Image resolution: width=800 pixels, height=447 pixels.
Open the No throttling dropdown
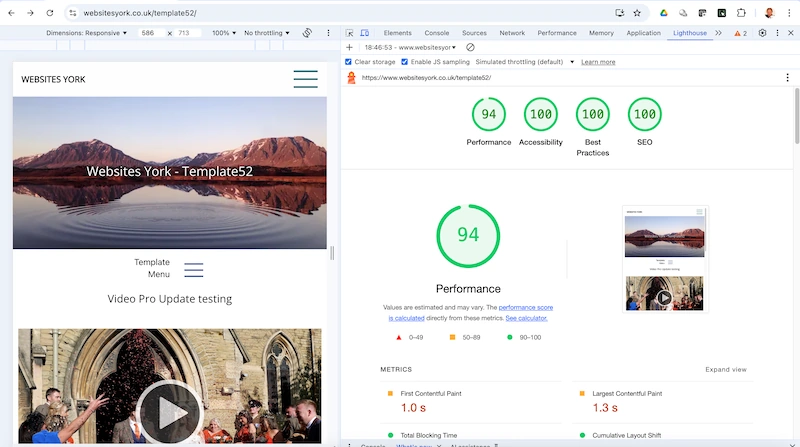(x=266, y=33)
